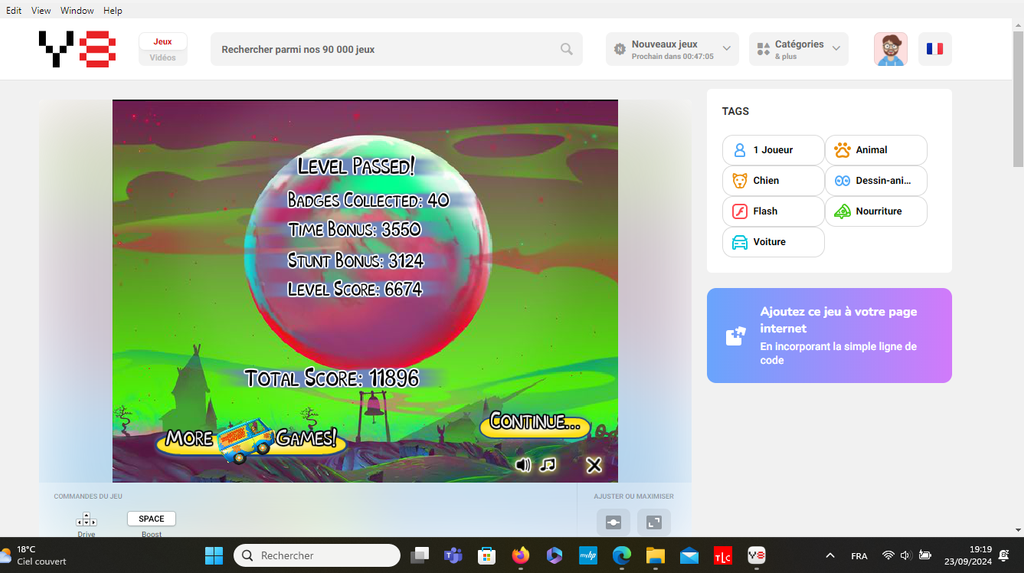Image resolution: width=1024 pixels, height=573 pixels.
Task: Show hidden icons in the system tray
Action: point(830,555)
